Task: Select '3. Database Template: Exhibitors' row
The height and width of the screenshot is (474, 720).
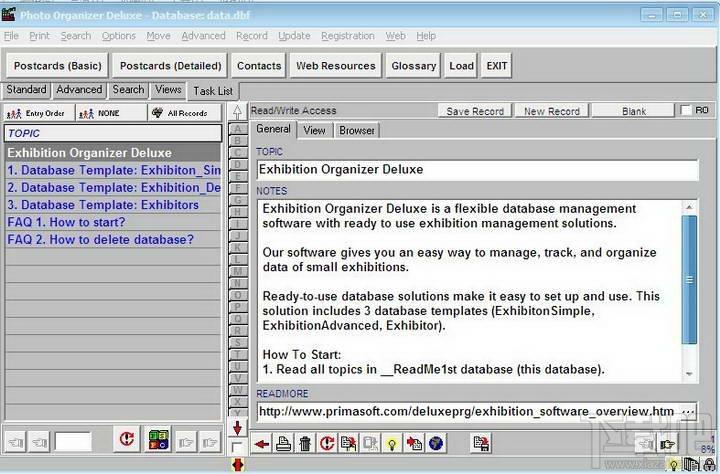Action: tap(113, 205)
